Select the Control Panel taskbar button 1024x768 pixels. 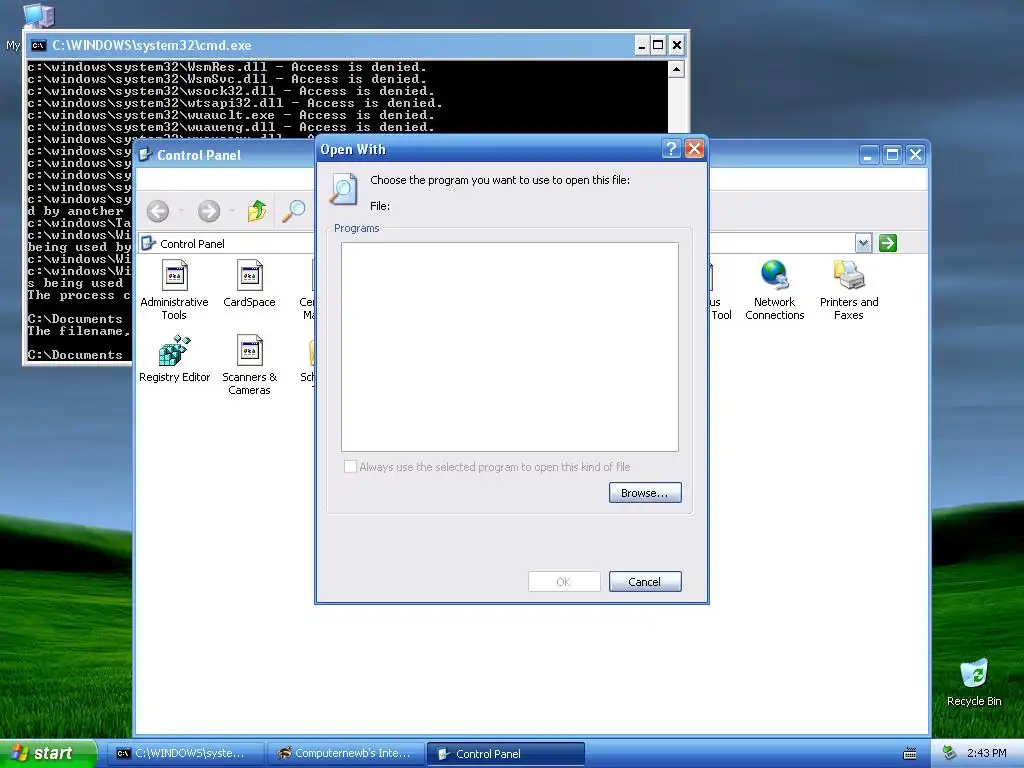point(505,754)
